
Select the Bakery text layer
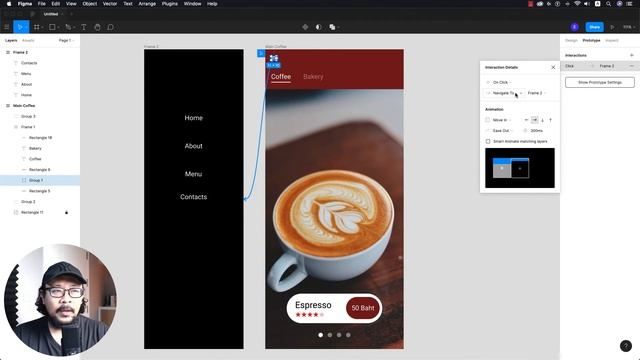[x=40, y=148]
